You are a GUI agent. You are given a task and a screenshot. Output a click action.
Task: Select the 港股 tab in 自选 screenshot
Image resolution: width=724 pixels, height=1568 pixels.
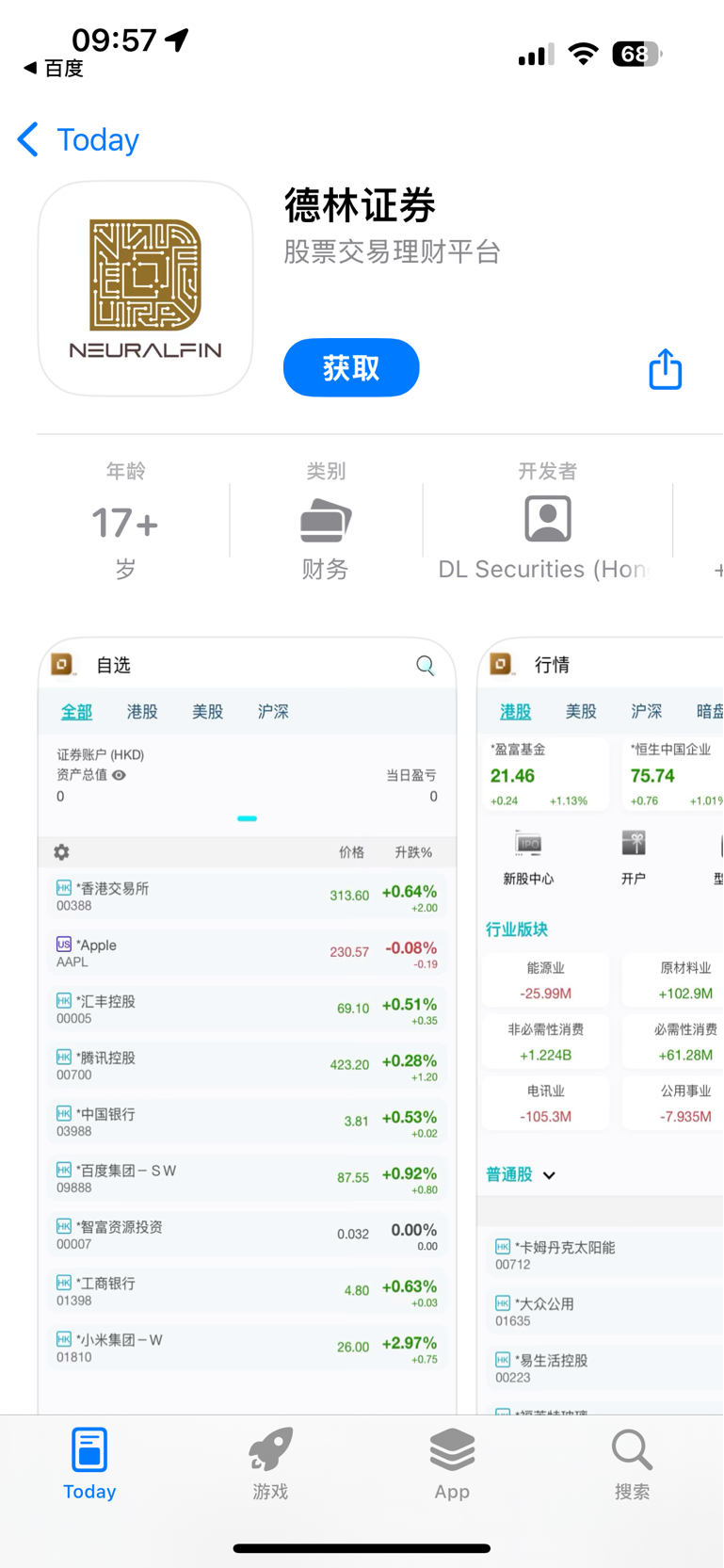point(142,712)
